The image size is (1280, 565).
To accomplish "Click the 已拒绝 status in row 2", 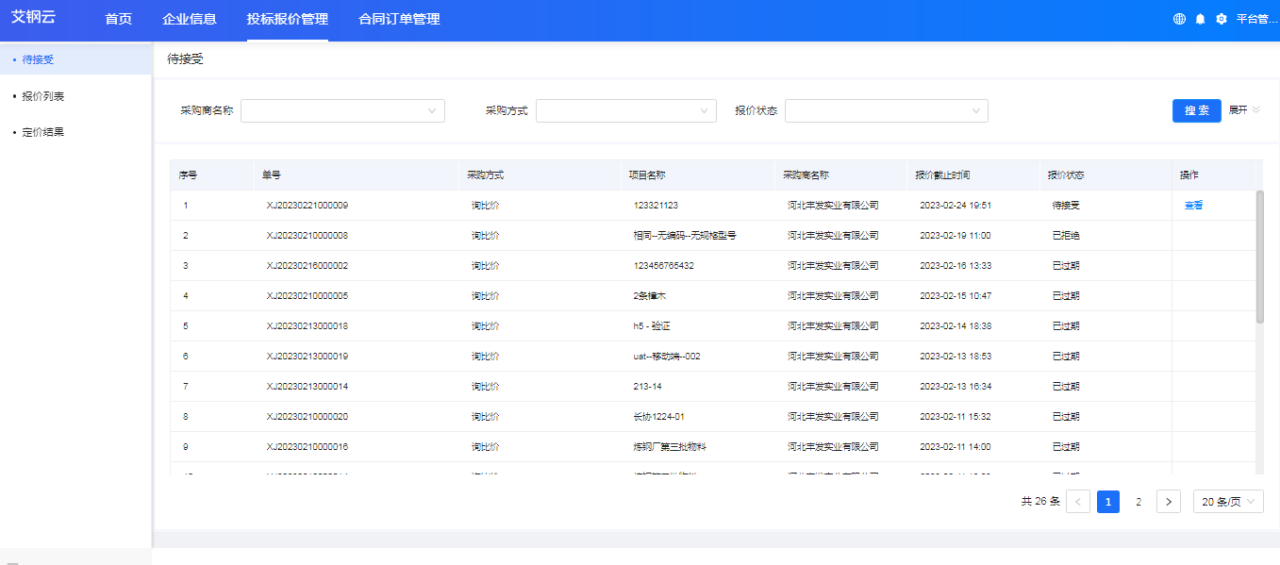I will tap(1066, 235).
